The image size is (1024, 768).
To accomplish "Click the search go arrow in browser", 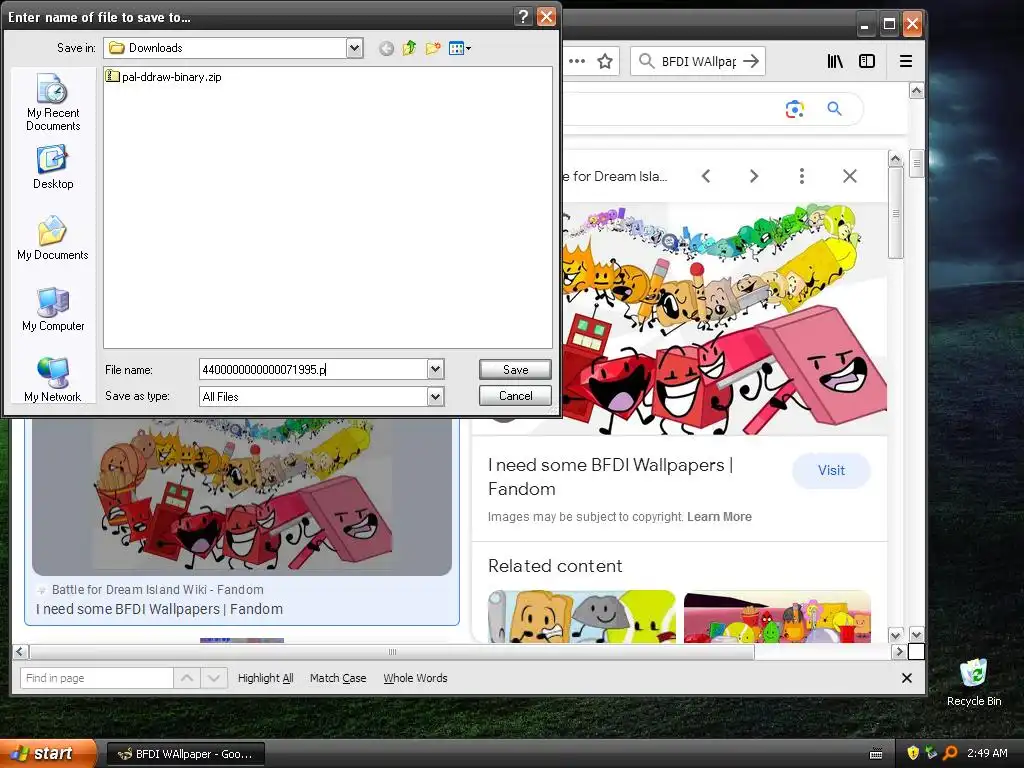I will pos(751,61).
